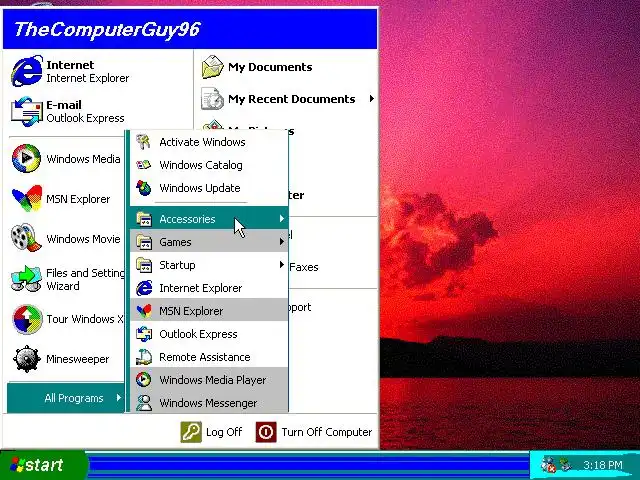This screenshot has height=480, width=640.
Task: Click the Start button
Action: pyautogui.click(x=43, y=465)
